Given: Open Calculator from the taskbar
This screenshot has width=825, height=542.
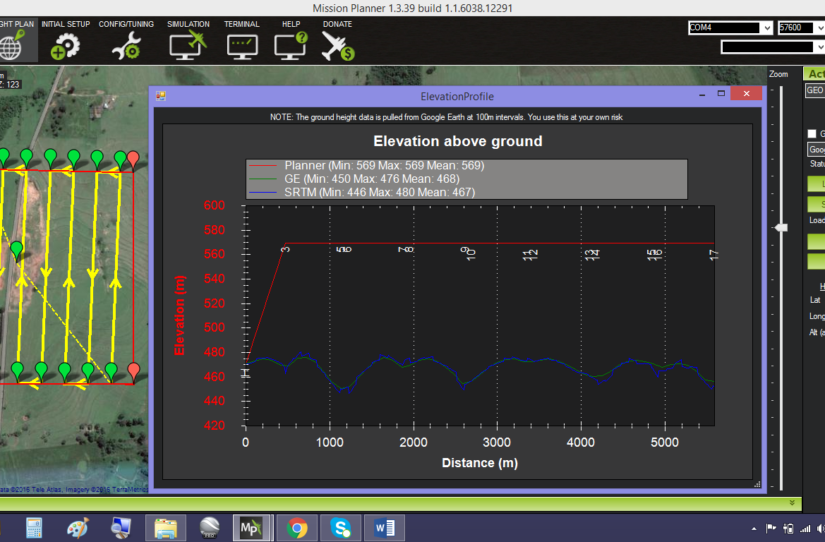Looking at the screenshot, I should (x=34, y=528).
